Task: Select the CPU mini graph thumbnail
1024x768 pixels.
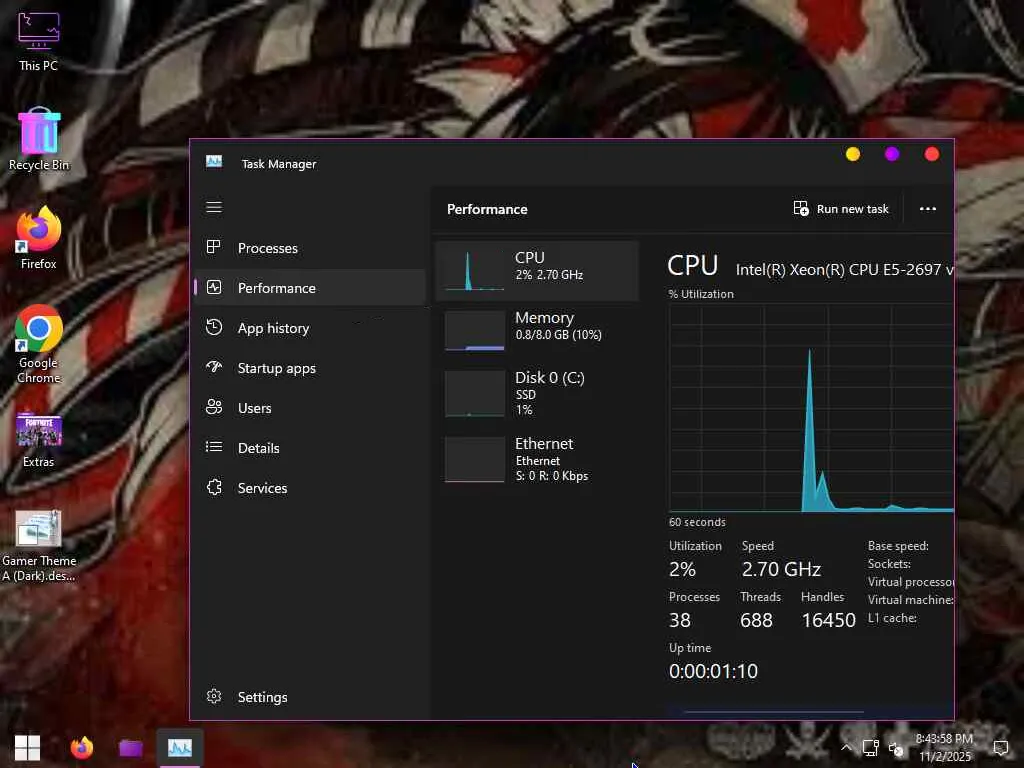Action: coord(475,270)
